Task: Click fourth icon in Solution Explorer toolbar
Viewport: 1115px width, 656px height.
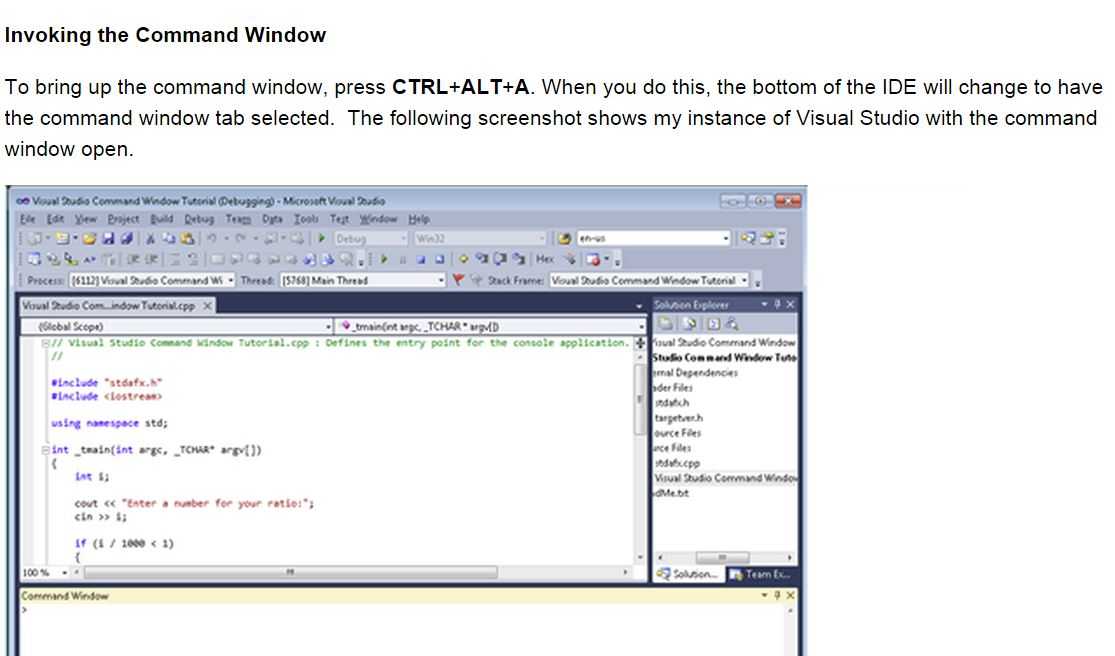Action: coord(732,324)
